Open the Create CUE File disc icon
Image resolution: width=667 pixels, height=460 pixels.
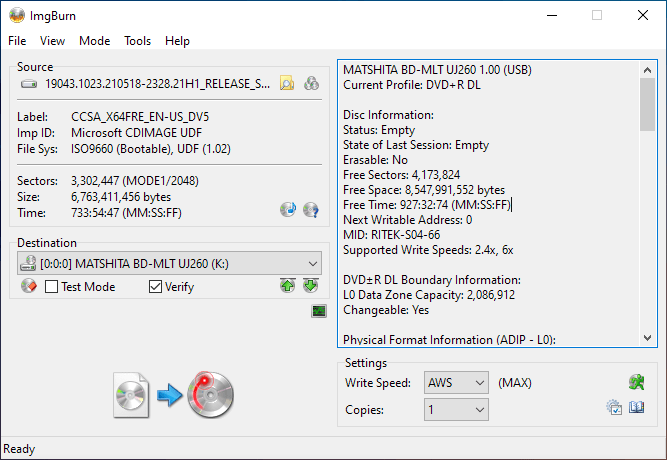[x=311, y=83]
